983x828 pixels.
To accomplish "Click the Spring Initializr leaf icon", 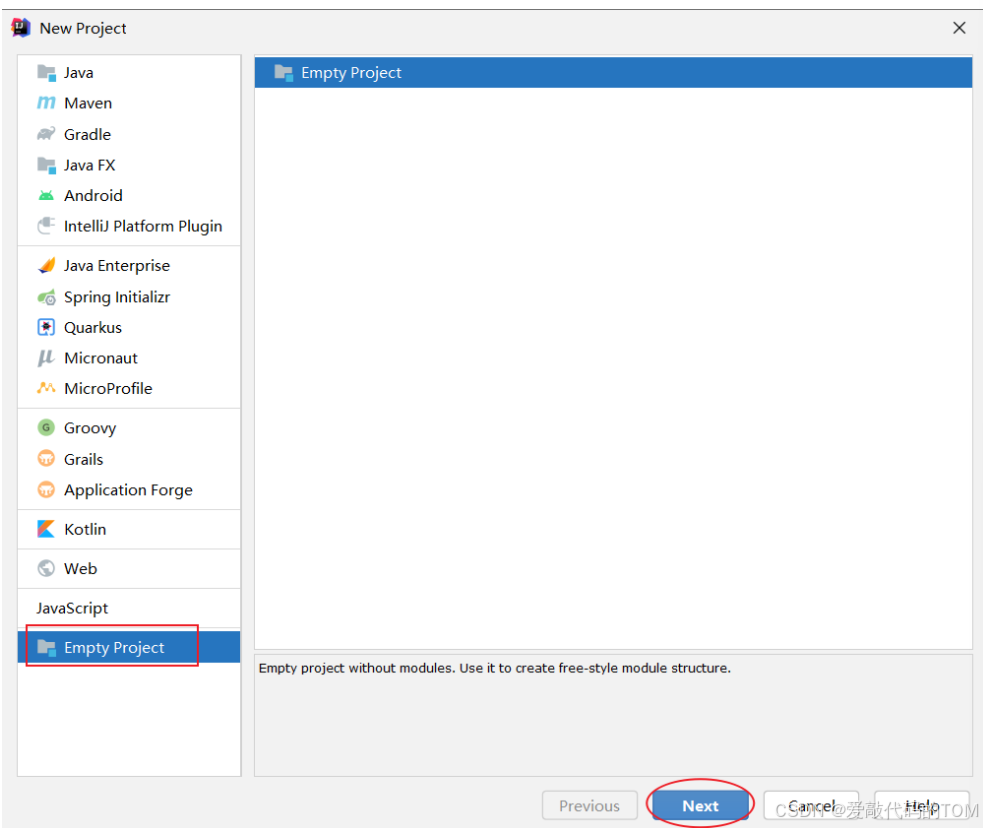I will coord(46,297).
